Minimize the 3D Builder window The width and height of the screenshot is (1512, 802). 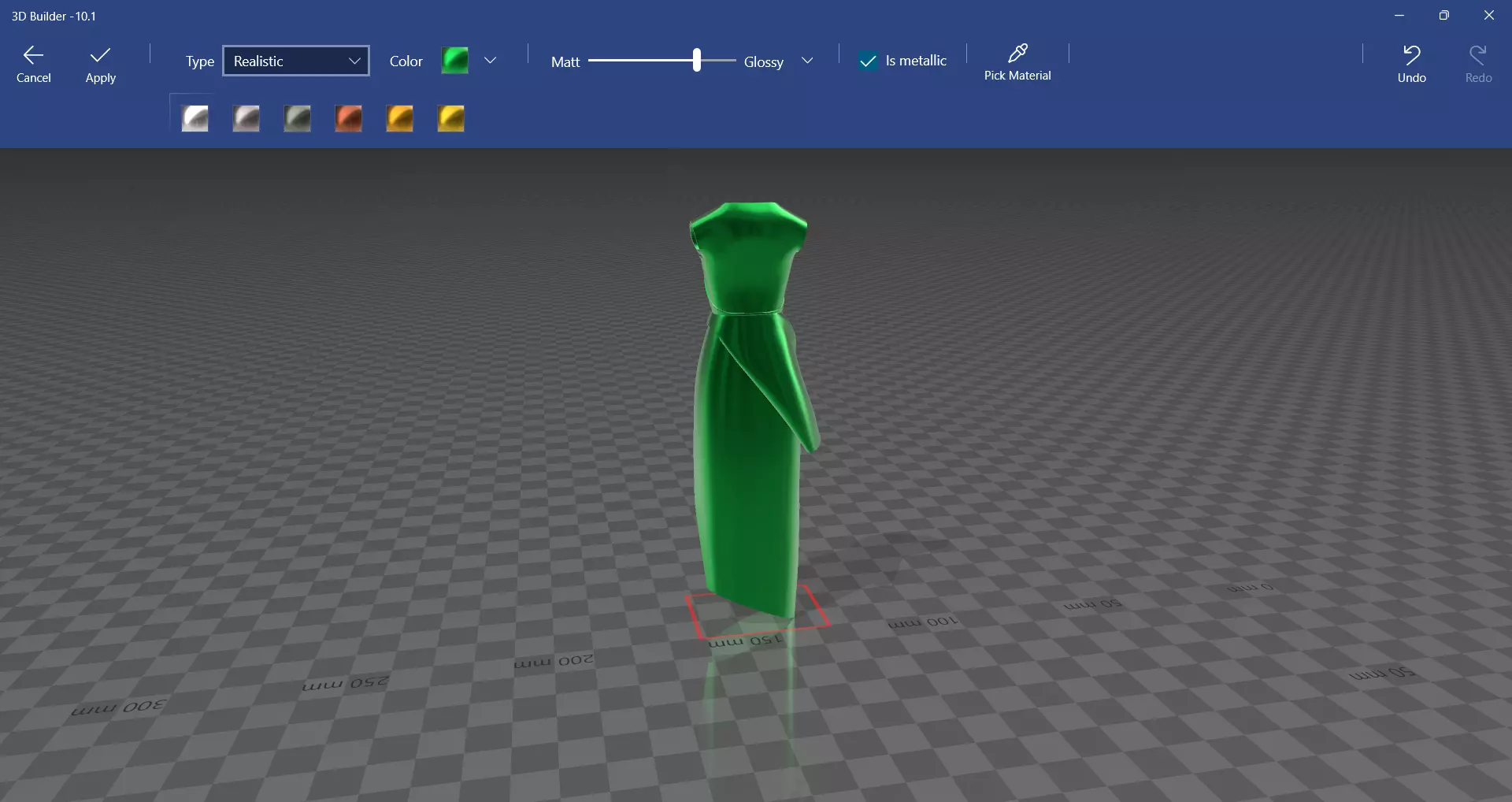[1399, 16]
